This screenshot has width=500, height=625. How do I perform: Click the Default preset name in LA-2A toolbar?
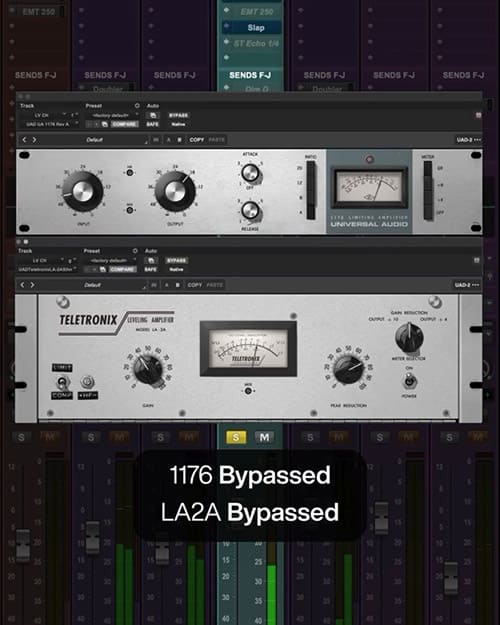[x=93, y=285]
